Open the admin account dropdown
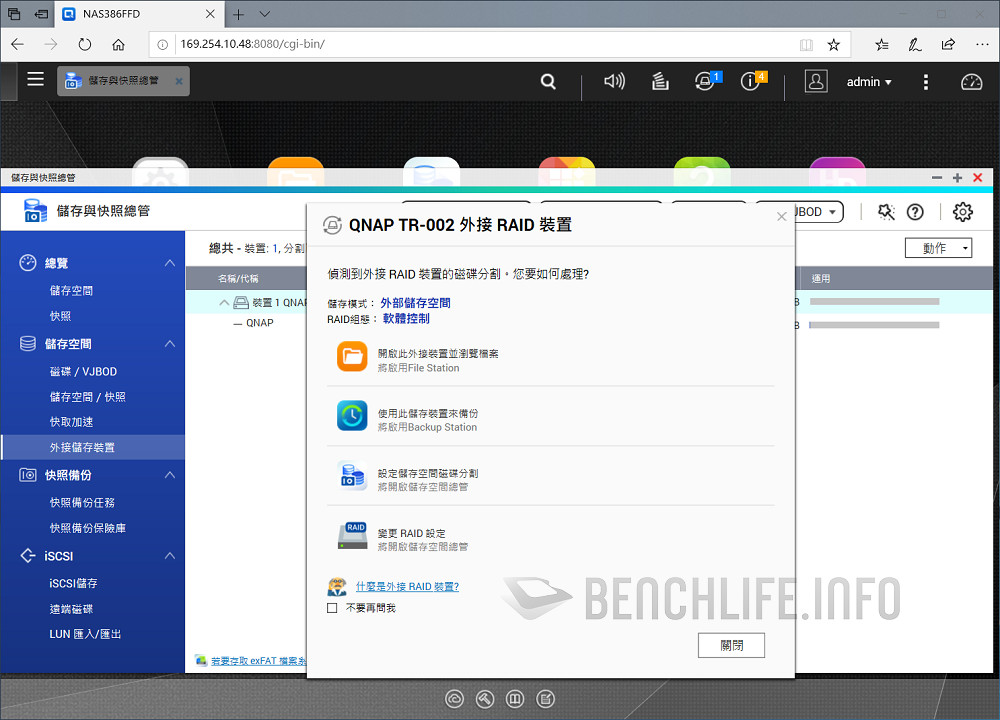 point(869,82)
